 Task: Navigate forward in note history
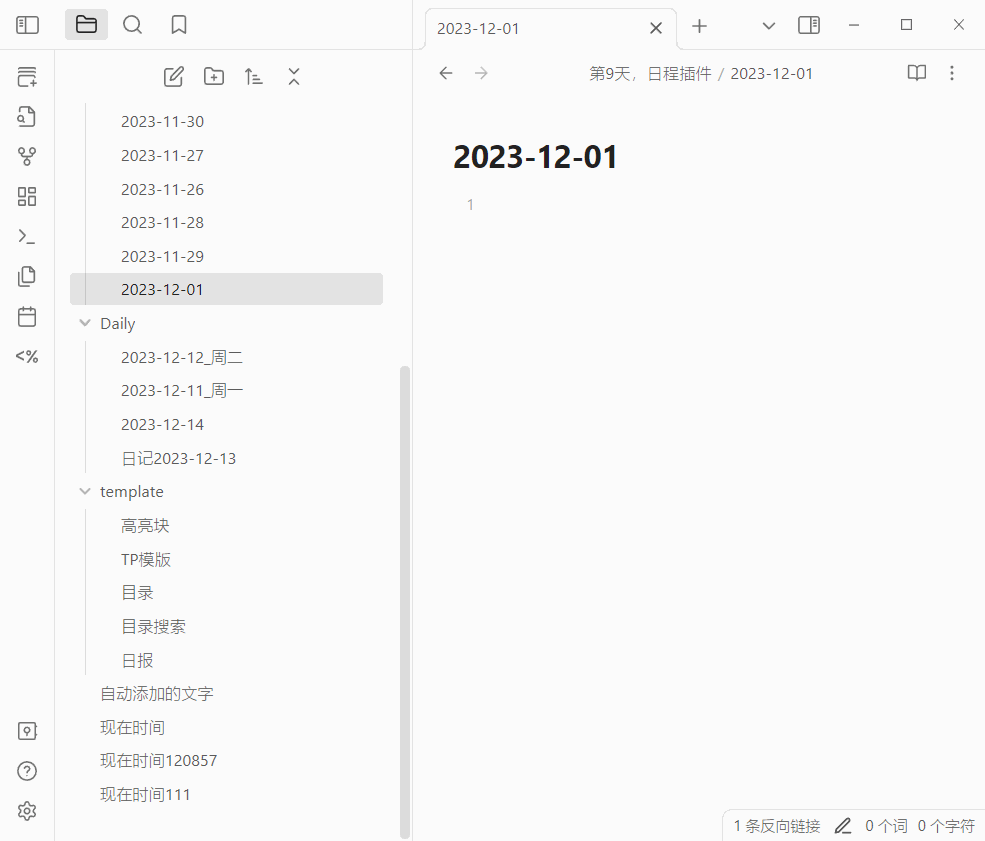coord(481,73)
